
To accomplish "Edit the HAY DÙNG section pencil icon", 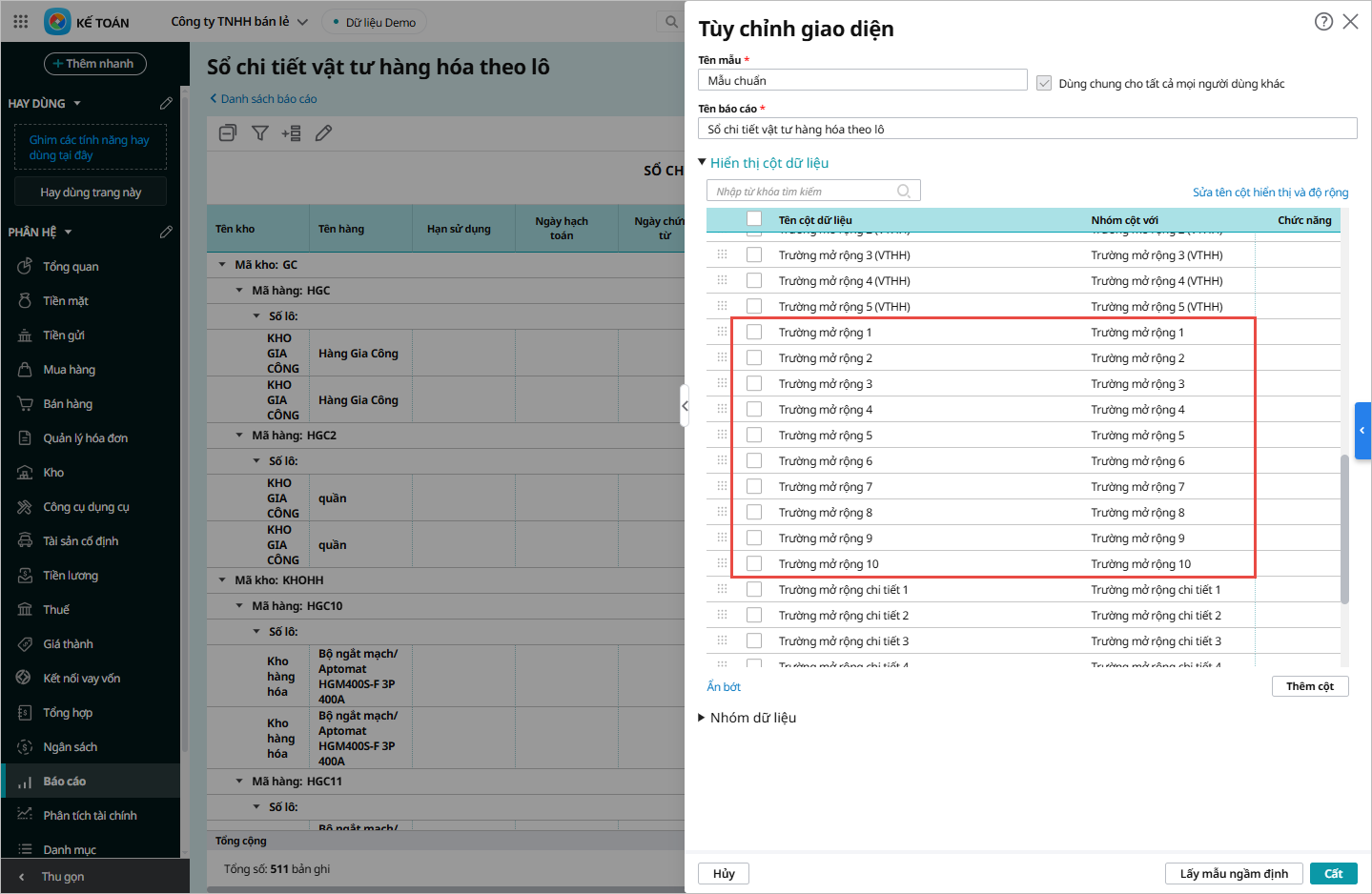I will (x=166, y=103).
